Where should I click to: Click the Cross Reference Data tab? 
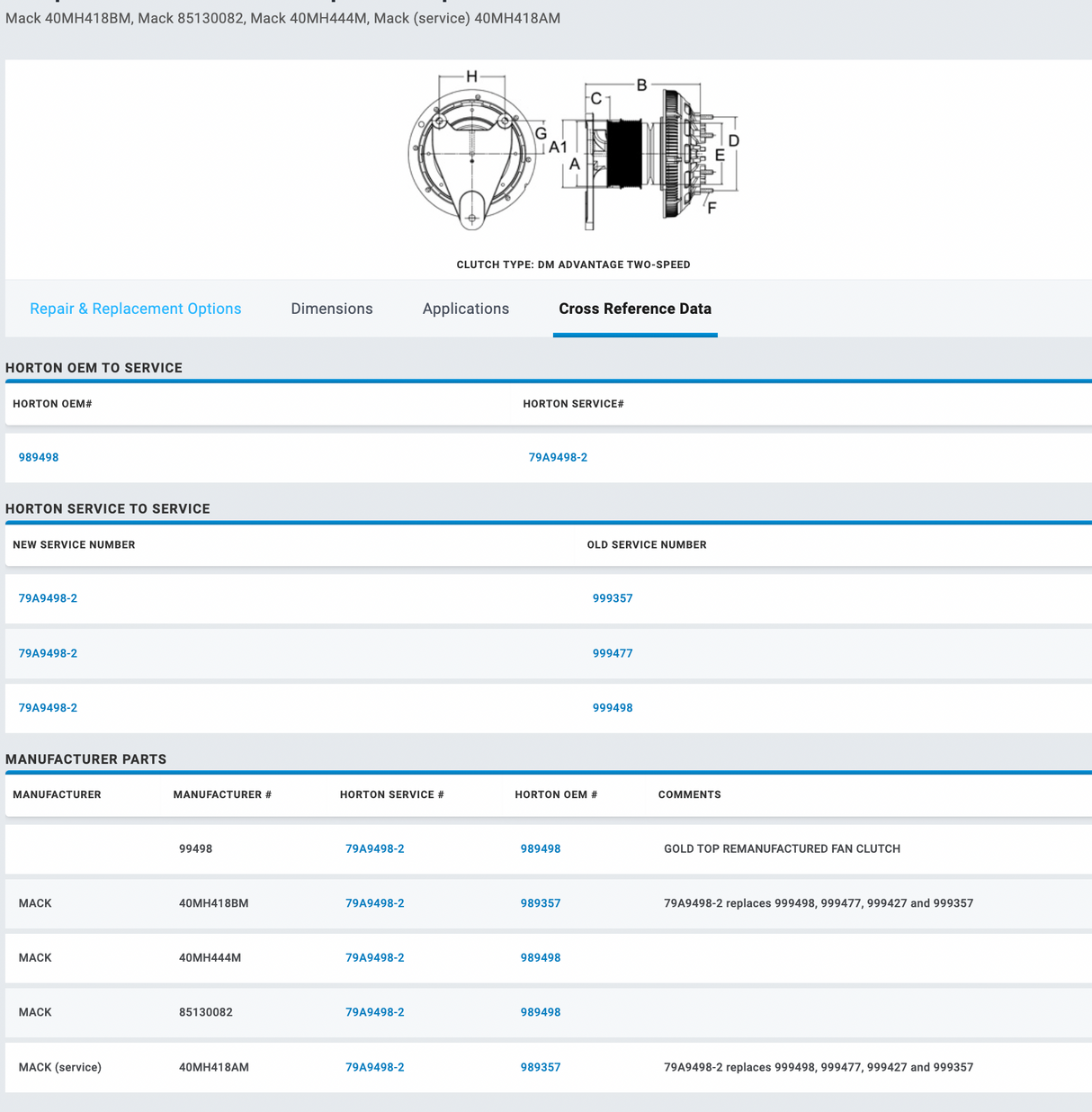tap(634, 309)
